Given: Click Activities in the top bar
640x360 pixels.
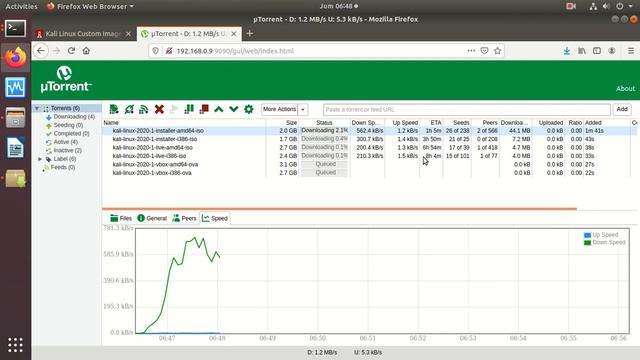Looking at the screenshot, I should [x=21, y=6].
